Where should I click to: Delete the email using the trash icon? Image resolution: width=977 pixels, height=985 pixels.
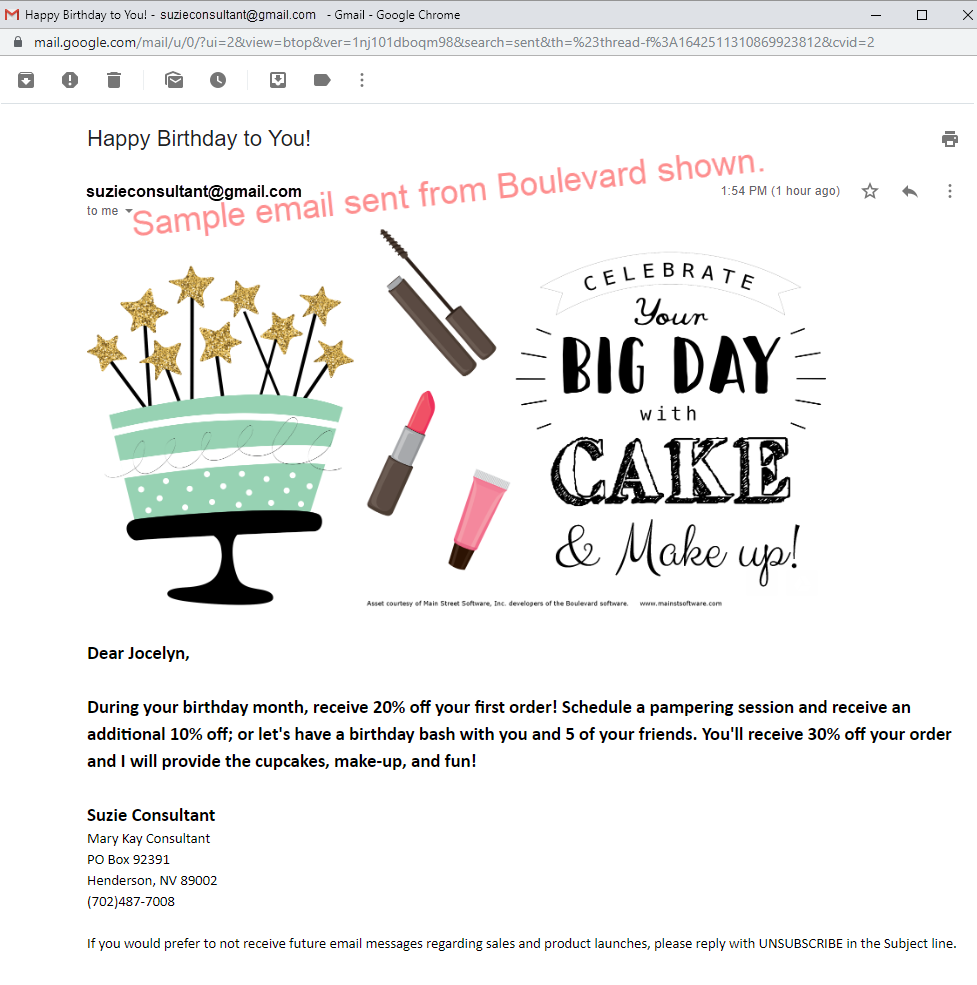click(x=114, y=80)
